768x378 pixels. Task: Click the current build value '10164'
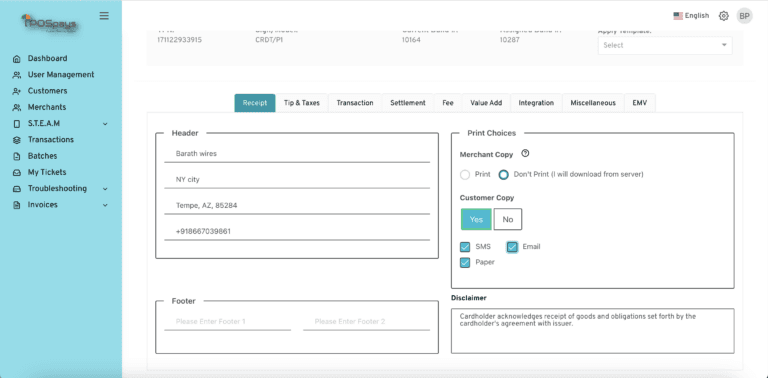[x=411, y=40]
